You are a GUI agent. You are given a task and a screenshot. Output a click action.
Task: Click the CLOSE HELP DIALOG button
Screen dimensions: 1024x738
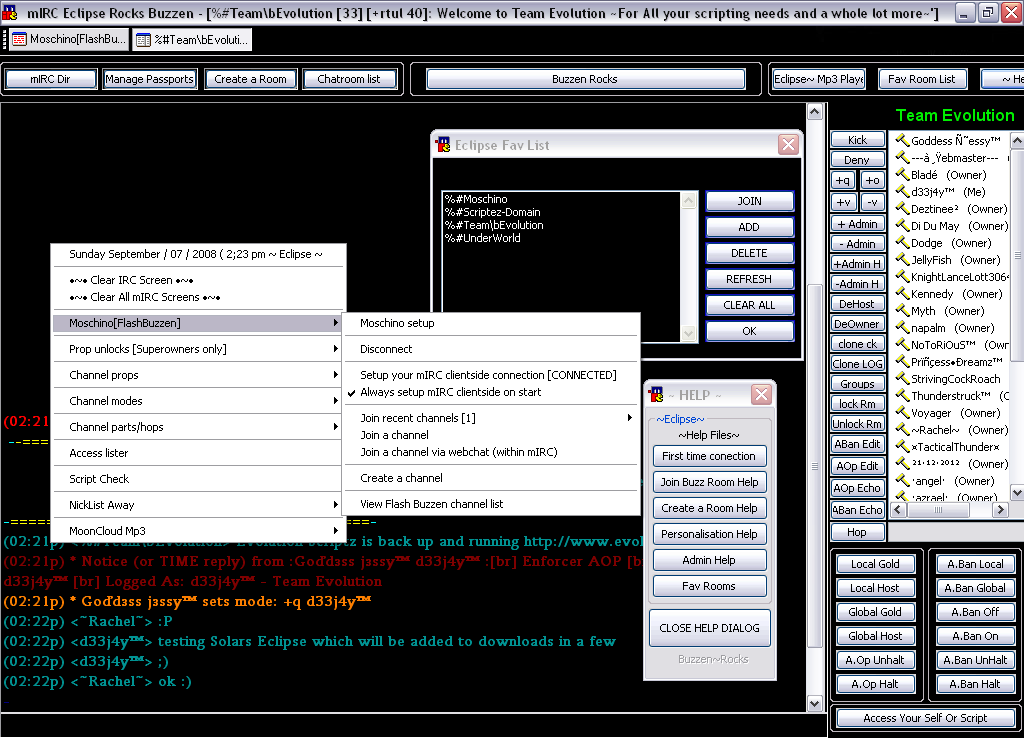pos(710,628)
